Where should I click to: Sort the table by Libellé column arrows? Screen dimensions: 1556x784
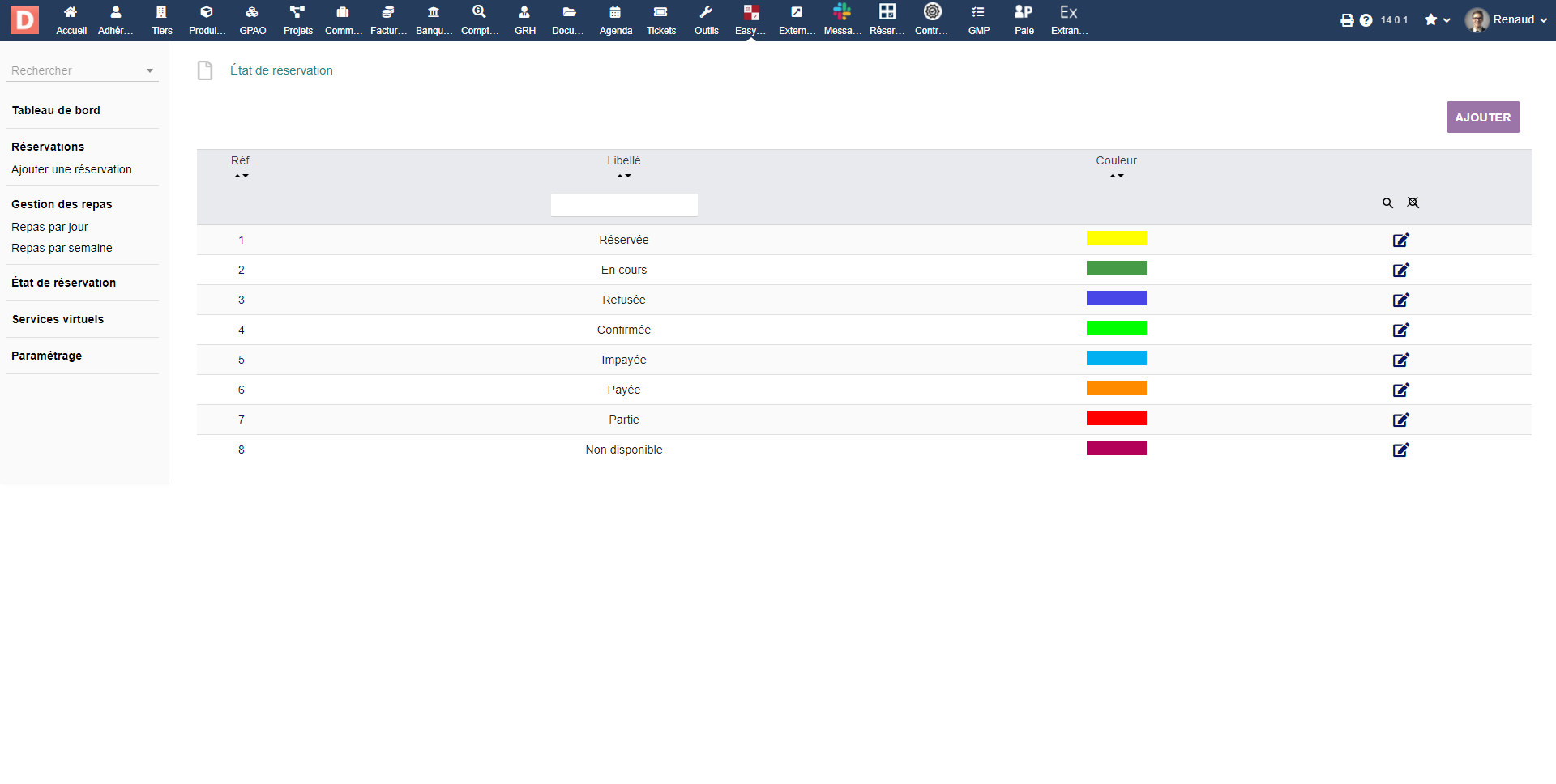point(623,176)
